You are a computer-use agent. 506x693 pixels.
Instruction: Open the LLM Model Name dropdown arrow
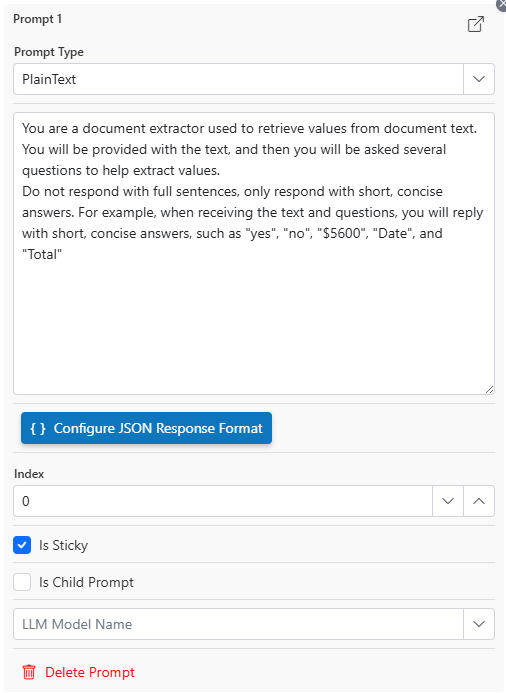pos(479,624)
